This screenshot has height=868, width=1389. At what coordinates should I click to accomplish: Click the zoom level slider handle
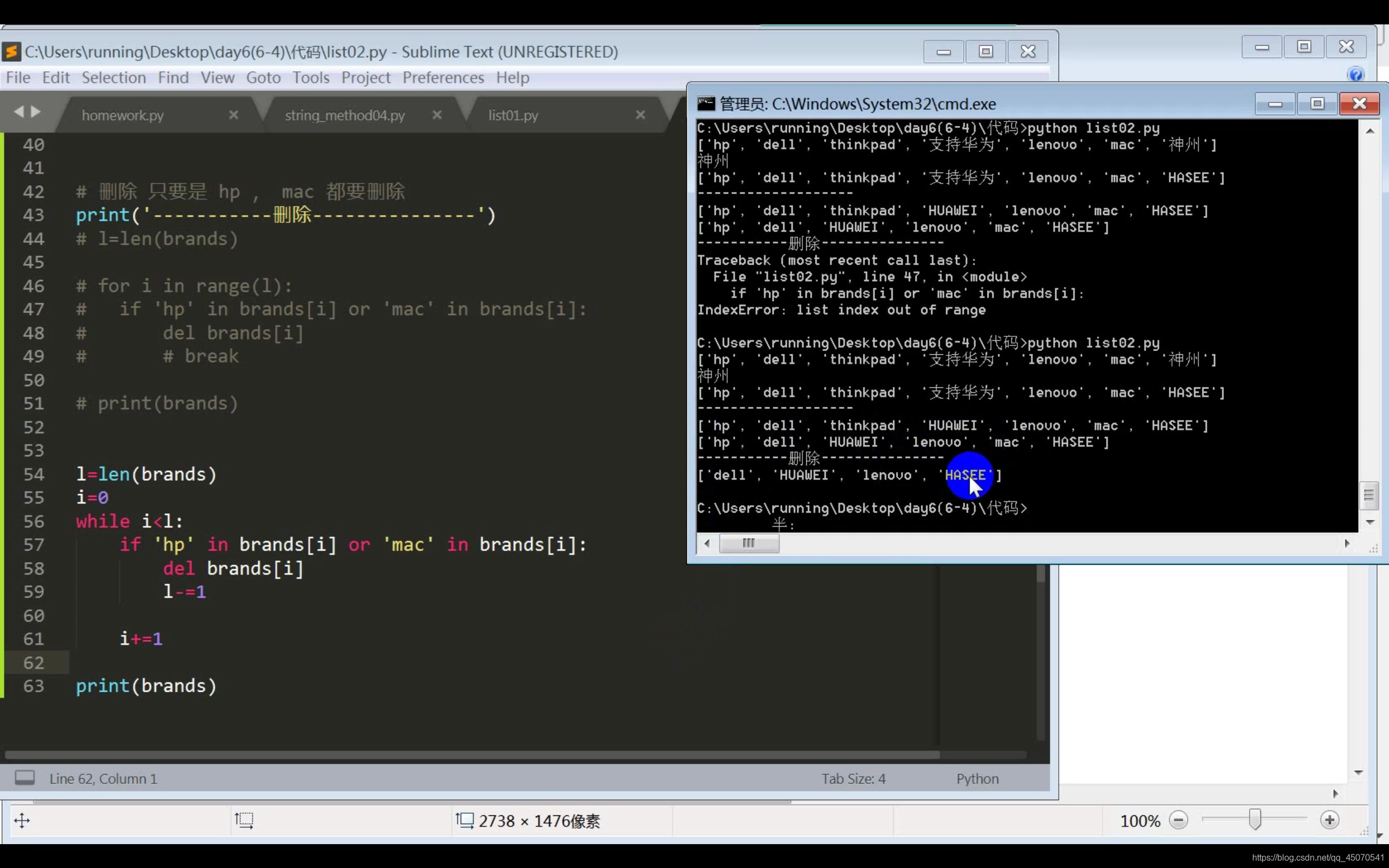click(1256, 820)
